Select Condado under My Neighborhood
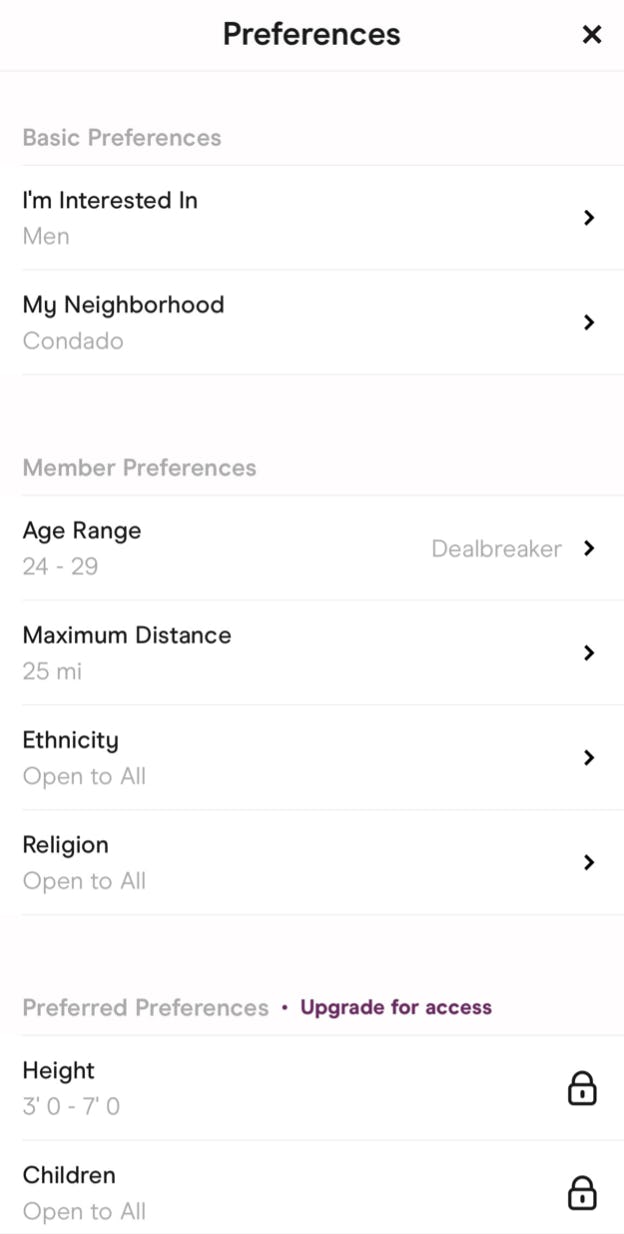624x1234 pixels. pos(73,340)
